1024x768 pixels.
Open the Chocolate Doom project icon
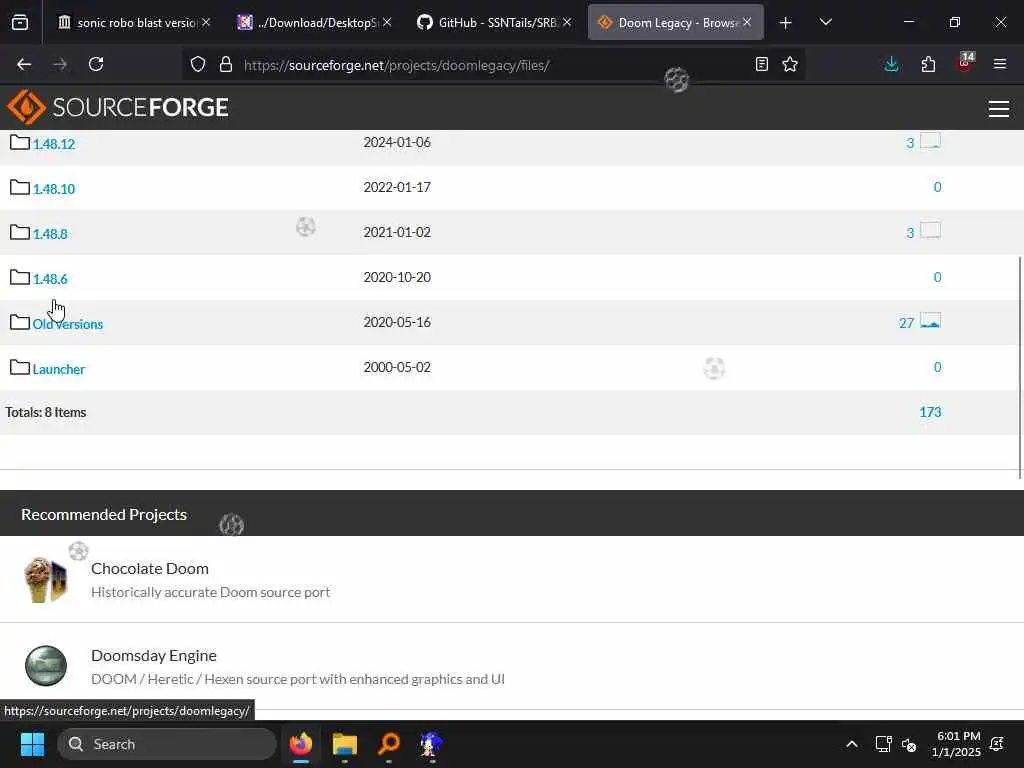pyautogui.click(x=46, y=579)
